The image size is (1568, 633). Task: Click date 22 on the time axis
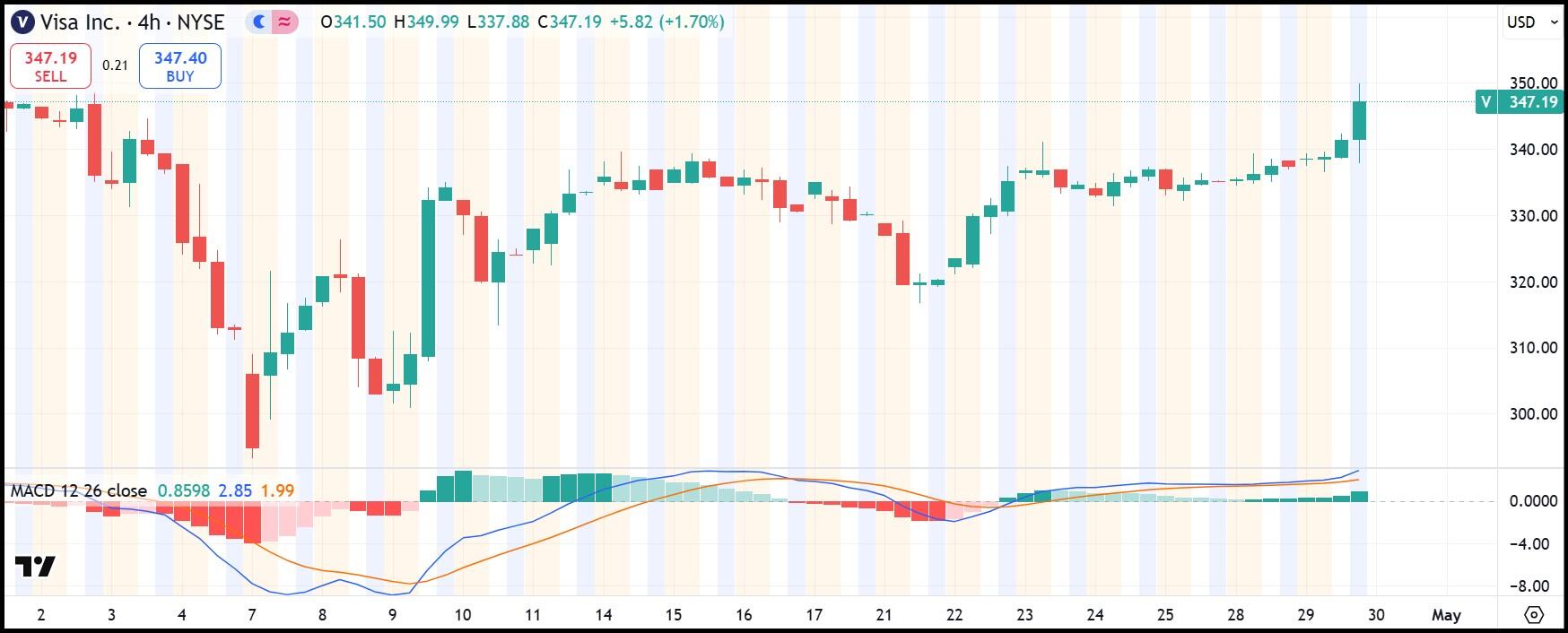(x=954, y=615)
